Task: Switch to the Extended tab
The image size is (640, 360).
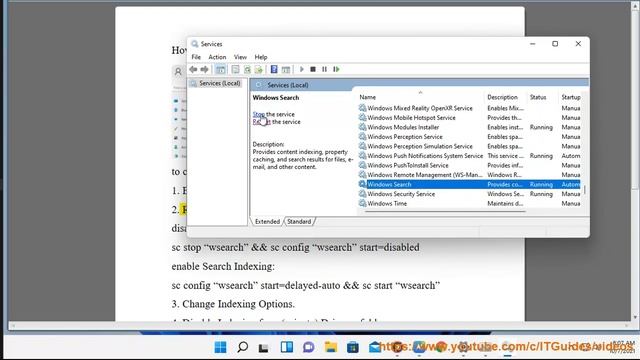Action: click(x=267, y=222)
